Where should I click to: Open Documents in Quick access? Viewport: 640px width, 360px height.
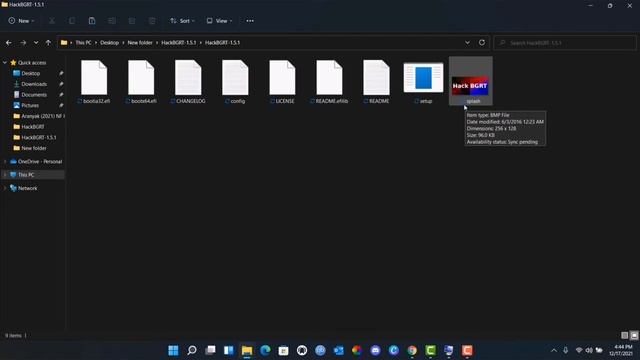point(34,95)
